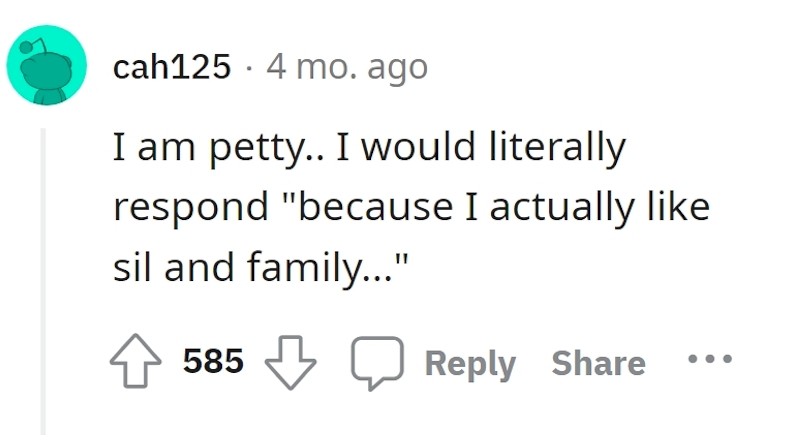Upvote the comment by cah125

tap(136, 361)
